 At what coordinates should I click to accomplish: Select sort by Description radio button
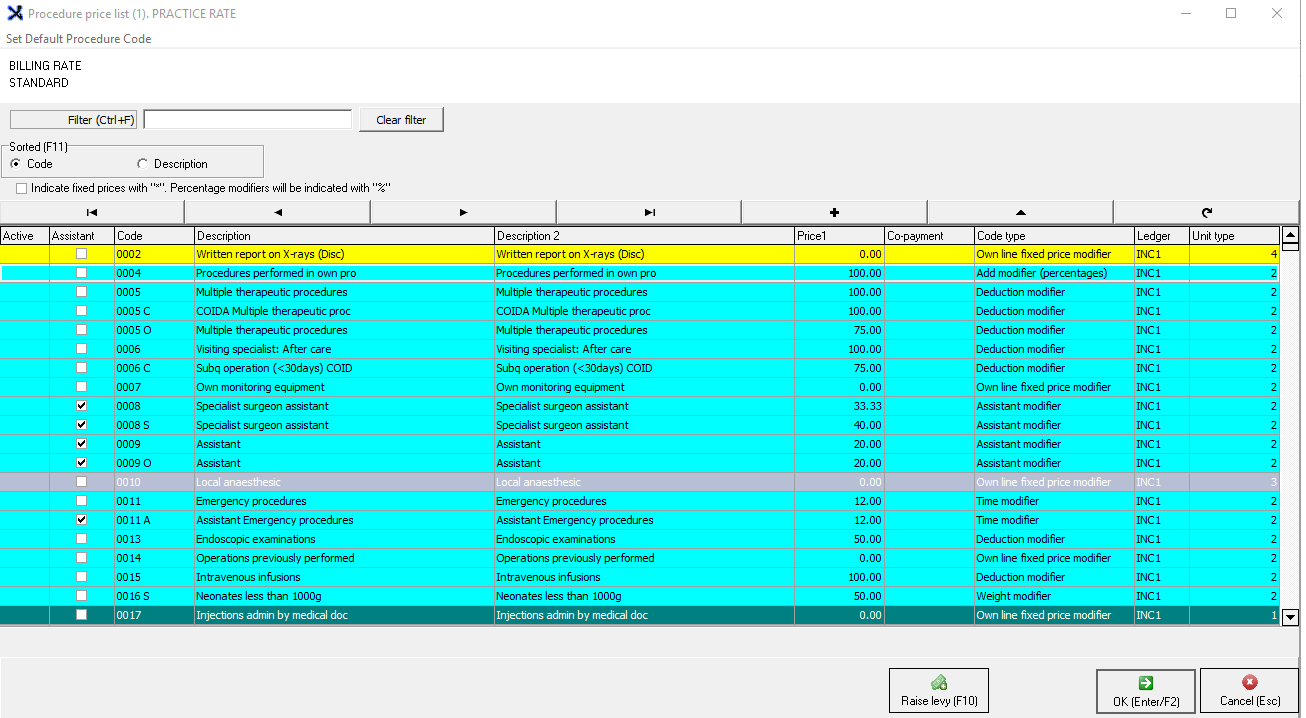click(x=143, y=164)
